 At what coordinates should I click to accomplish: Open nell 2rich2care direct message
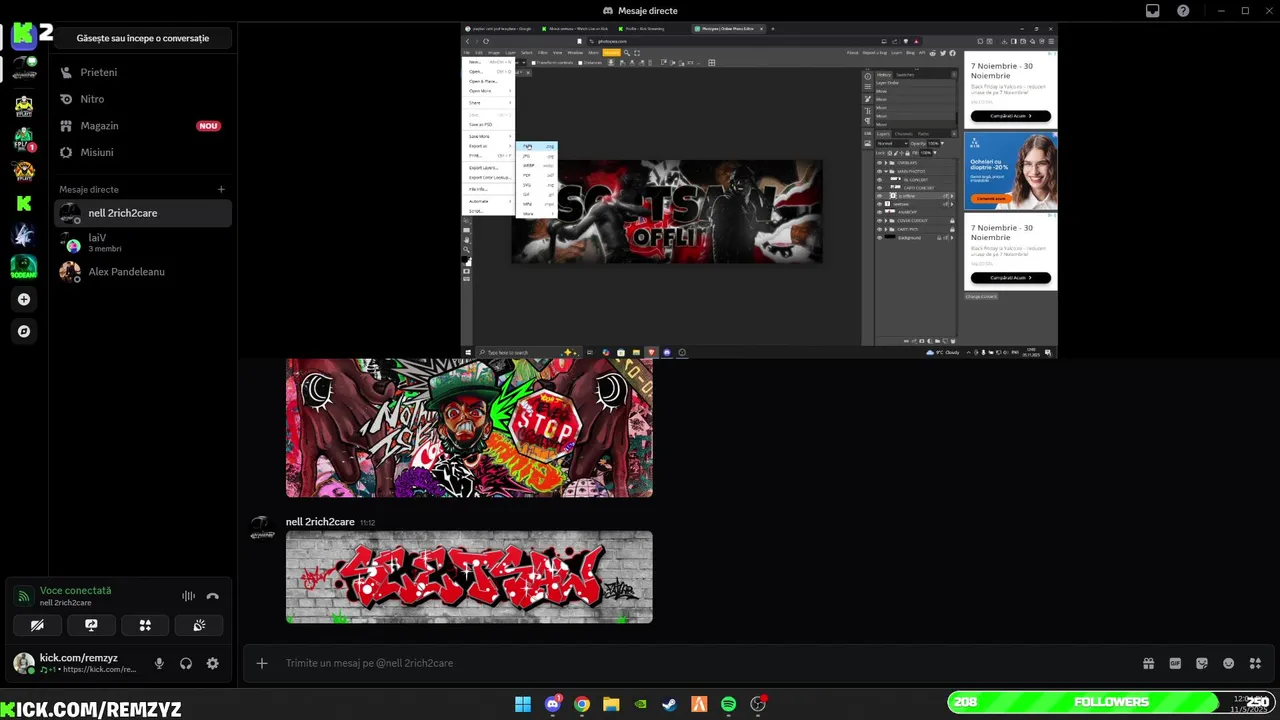pyautogui.click(x=143, y=213)
